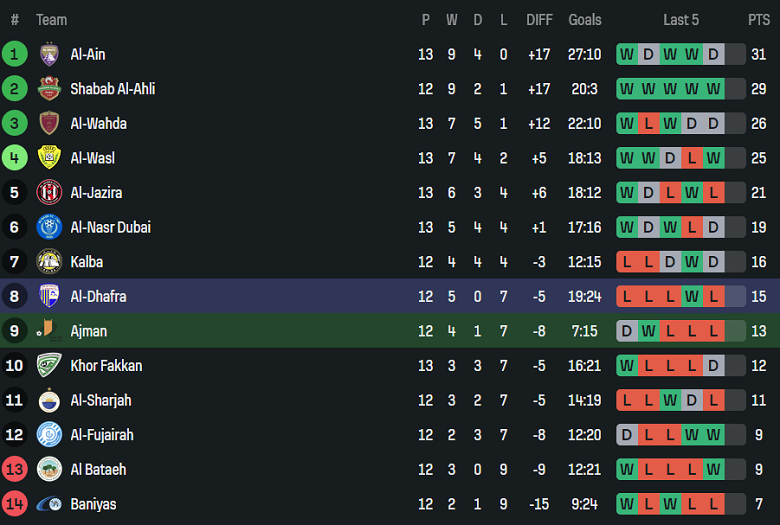
Task: Click the Kalba team crest
Action: click(x=49, y=262)
